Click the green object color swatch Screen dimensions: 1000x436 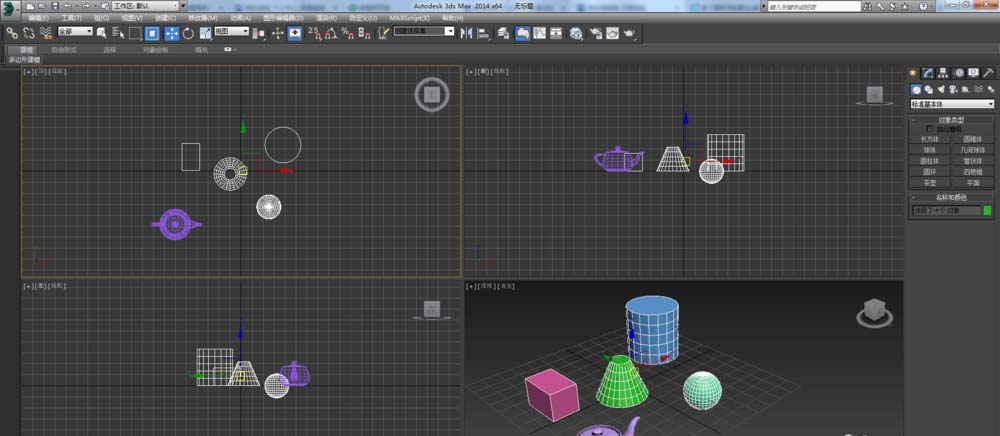tap(988, 211)
